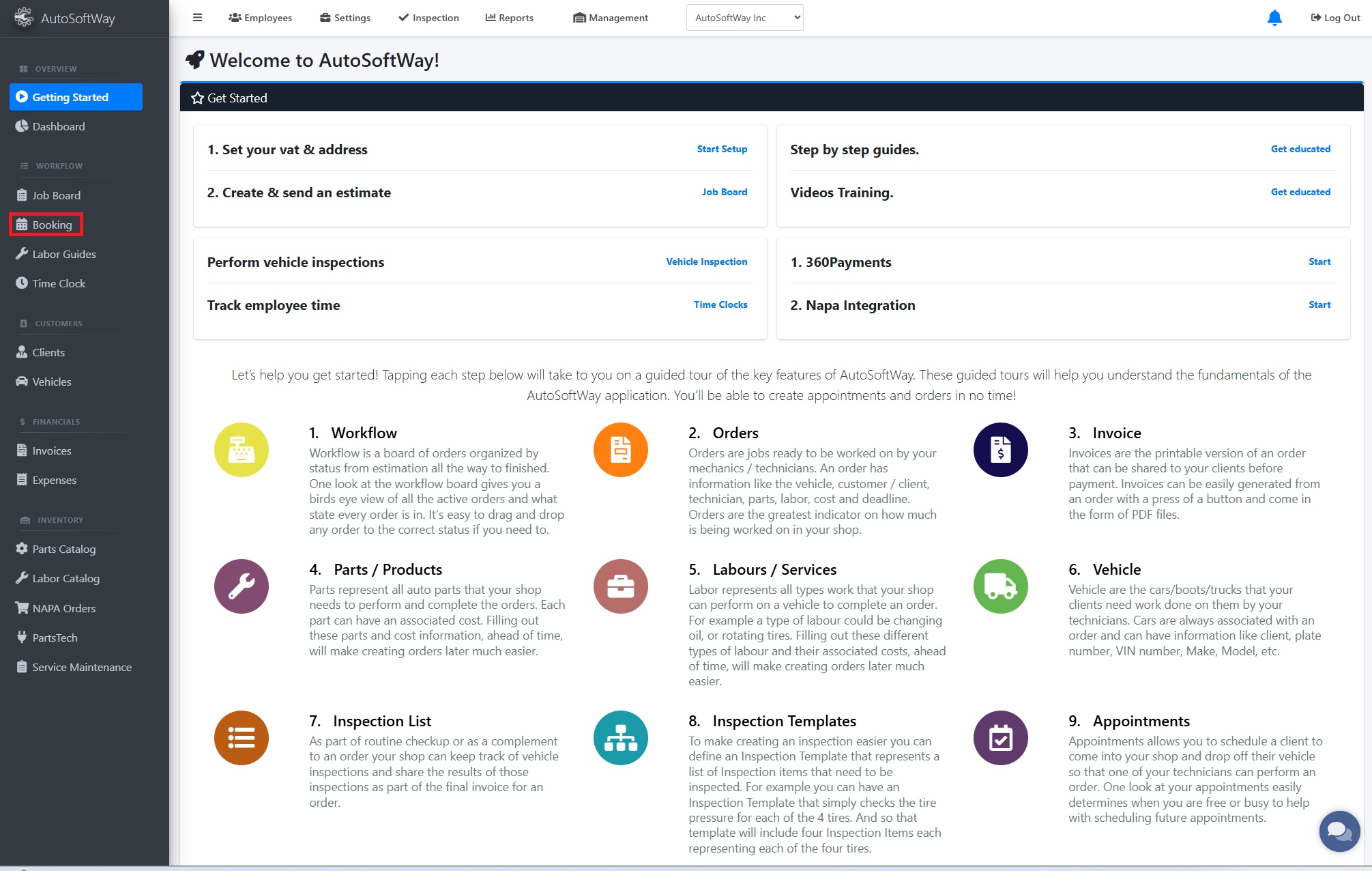
Task: Click the green Vehicle truck icon
Action: [1000, 586]
